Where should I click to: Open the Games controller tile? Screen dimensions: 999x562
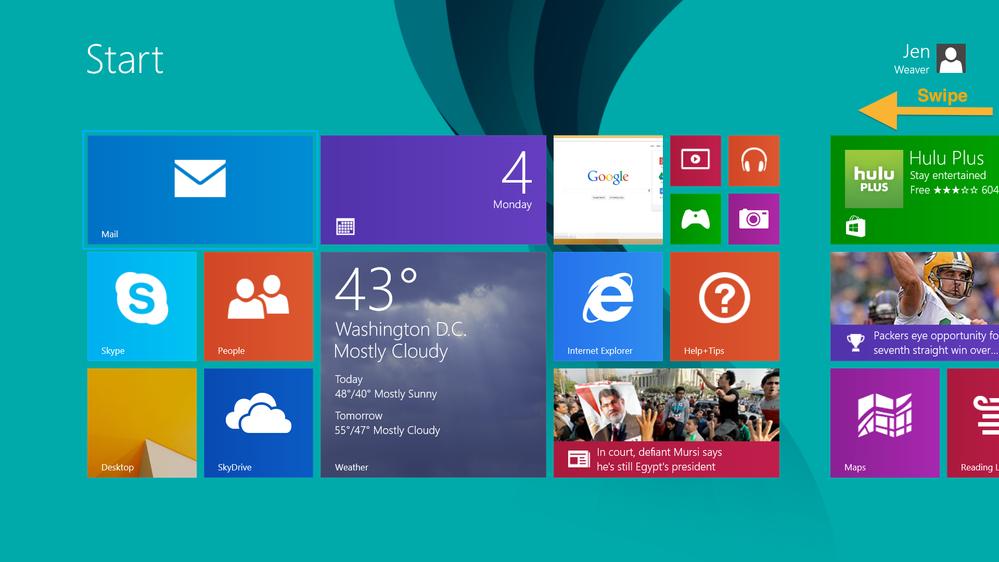(696, 219)
